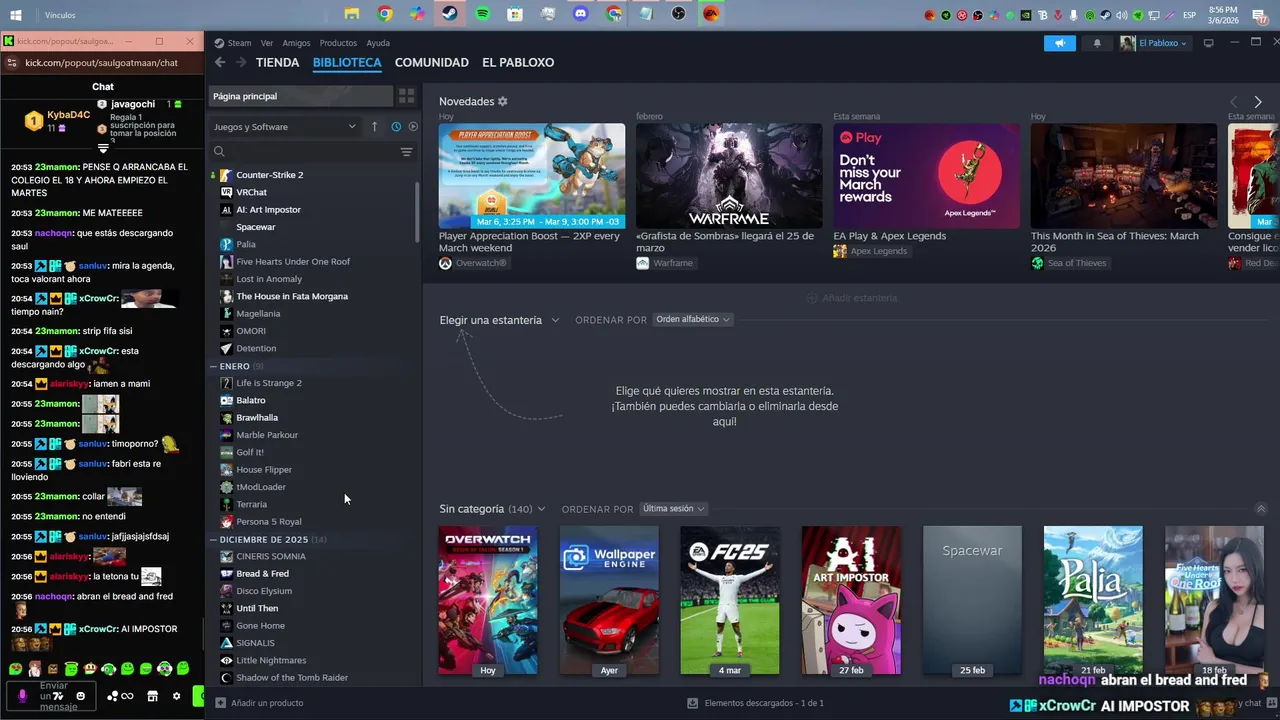Switch to TIENDA tab
The image size is (1280, 720).
[x=277, y=62]
